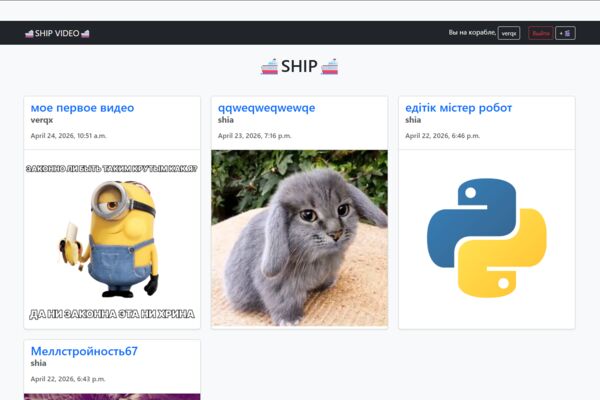600x400 pixels.
Task: Click the red Выйти logout button
Action: [x=541, y=33]
